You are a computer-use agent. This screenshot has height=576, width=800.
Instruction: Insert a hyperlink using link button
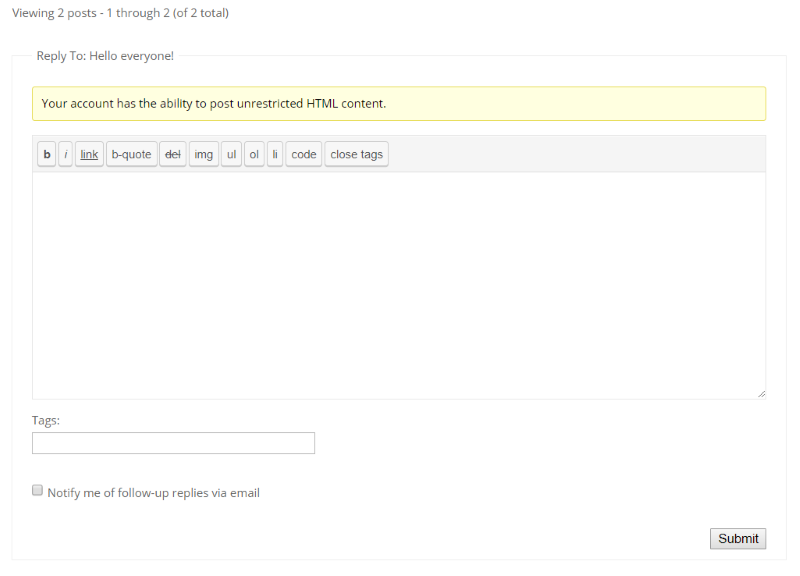pos(89,154)
